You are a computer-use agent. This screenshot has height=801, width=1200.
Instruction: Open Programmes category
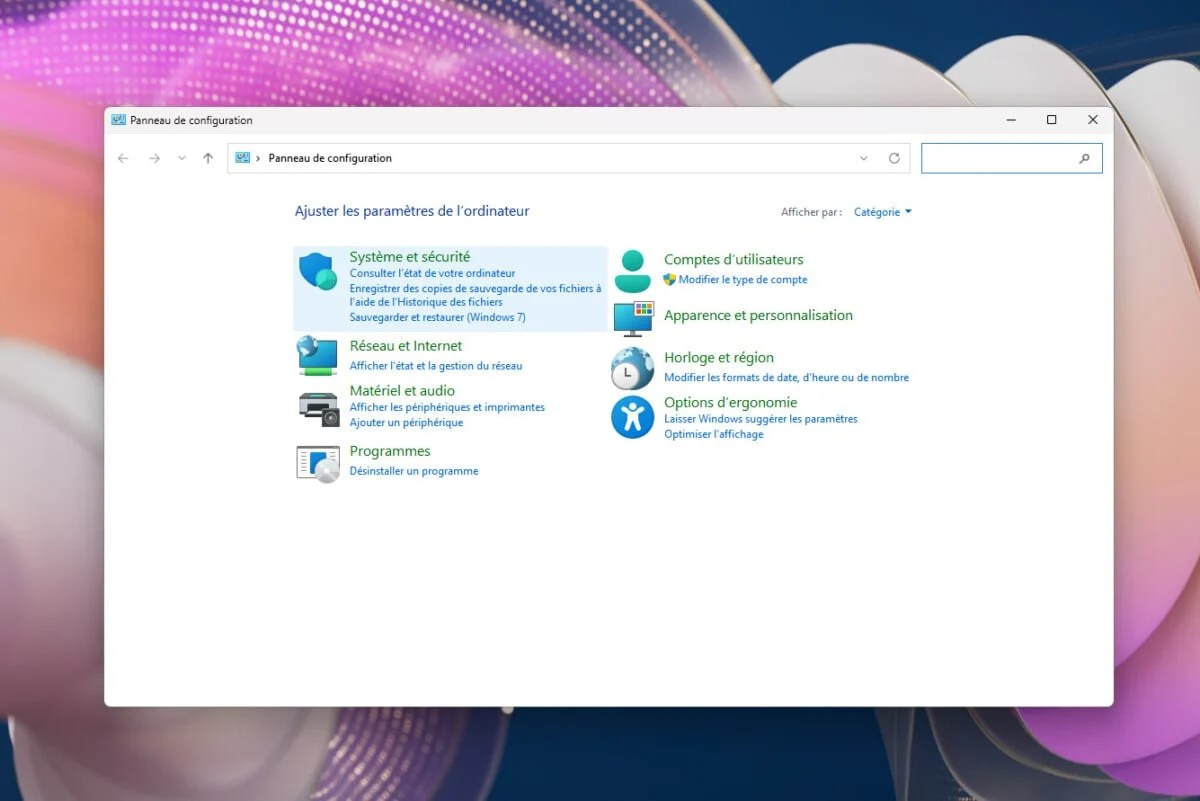coord(390,451)
